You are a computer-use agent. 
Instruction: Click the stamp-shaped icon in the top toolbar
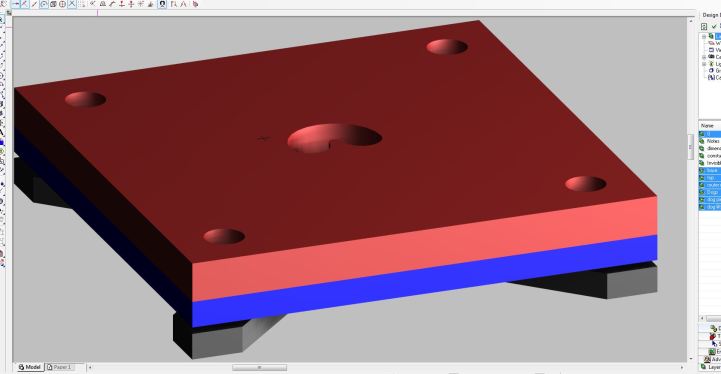tap(103, 4)
